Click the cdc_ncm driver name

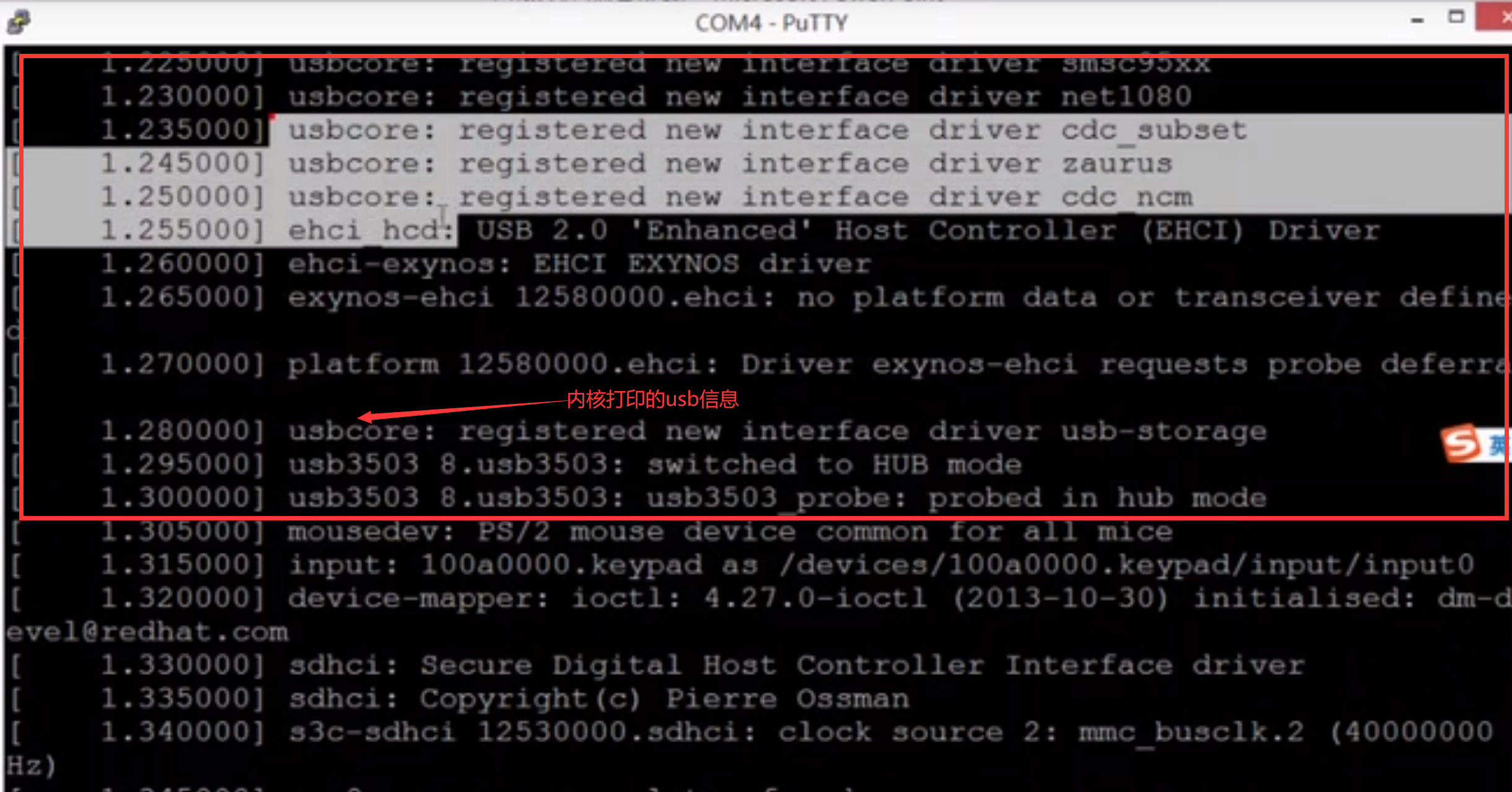tap(1126, 197)
